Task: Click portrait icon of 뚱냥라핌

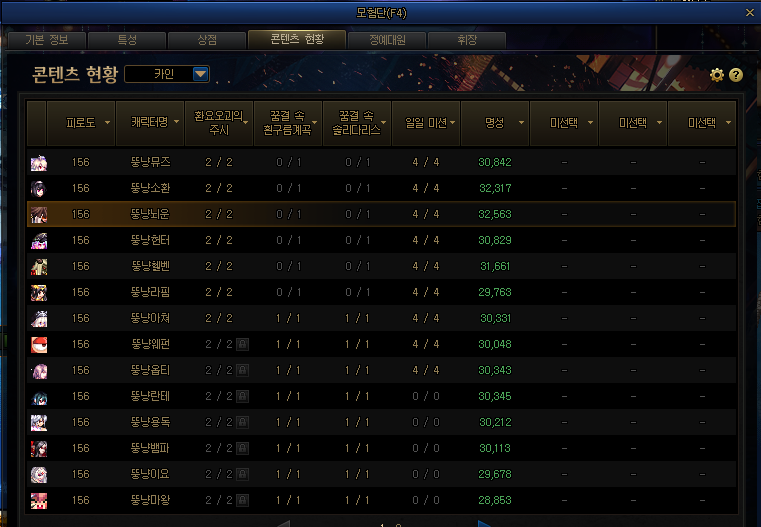Action: point(39,292)
